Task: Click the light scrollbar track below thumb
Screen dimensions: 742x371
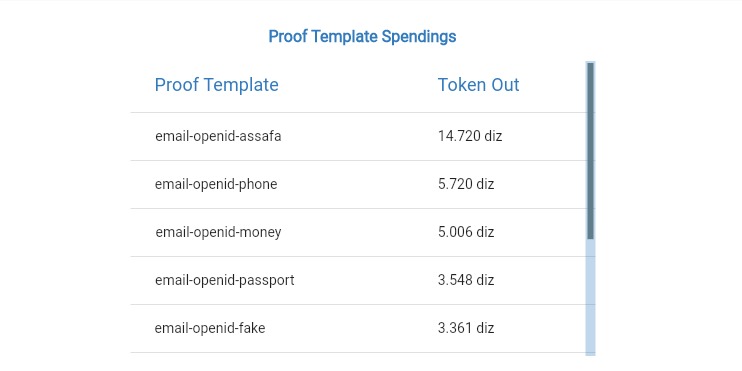Action: pyautogui.click(x=591, y=297)
